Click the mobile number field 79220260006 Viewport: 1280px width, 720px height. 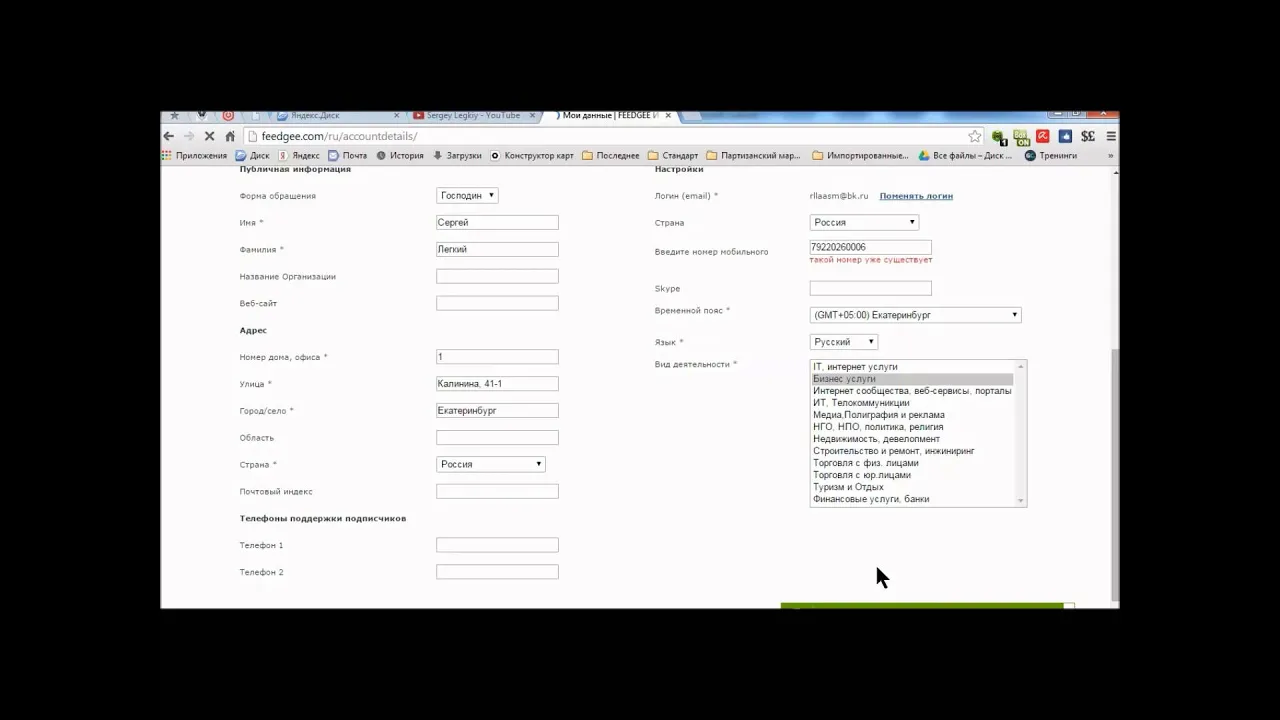click(870, 247)
